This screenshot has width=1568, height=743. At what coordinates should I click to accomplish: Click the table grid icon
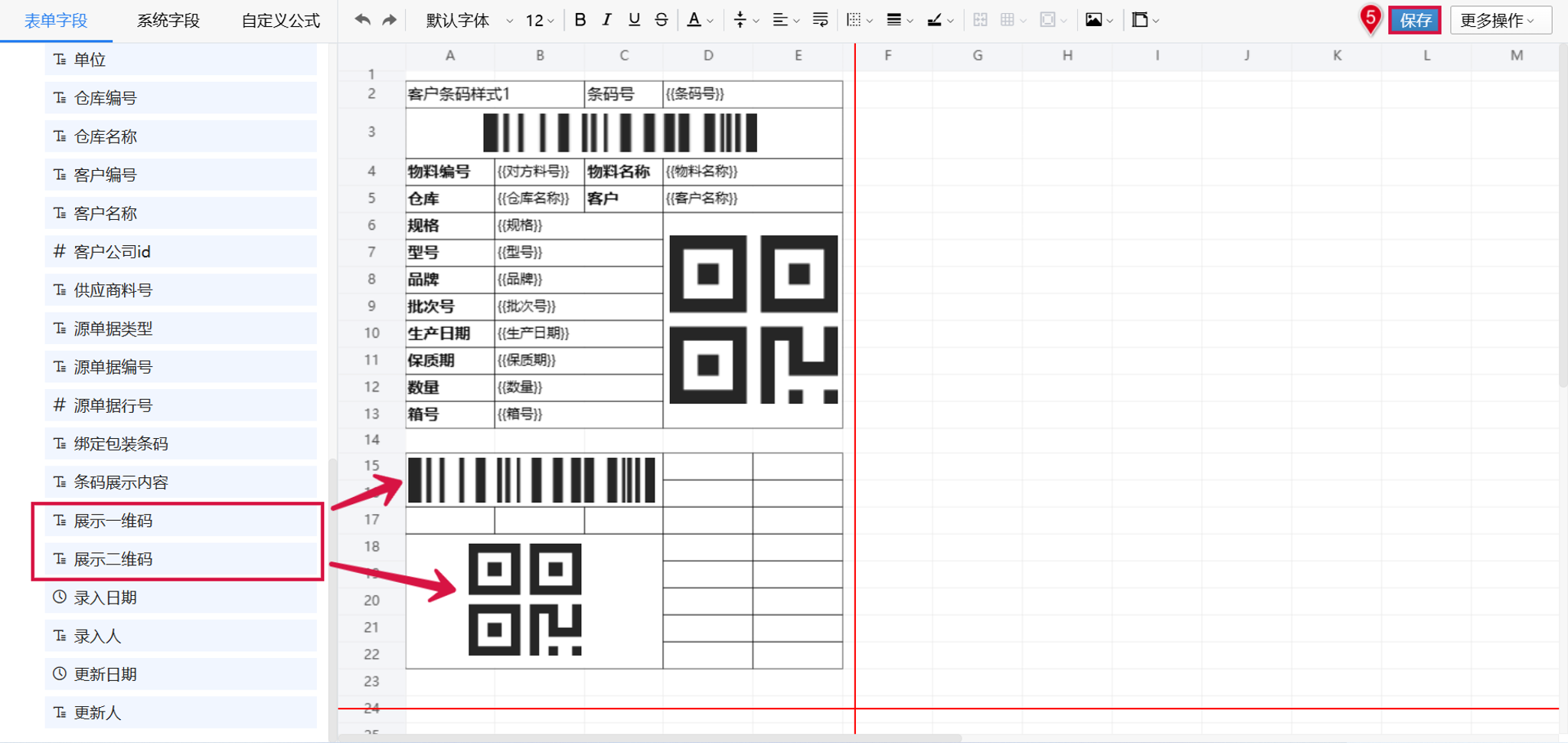point(1008,20)
